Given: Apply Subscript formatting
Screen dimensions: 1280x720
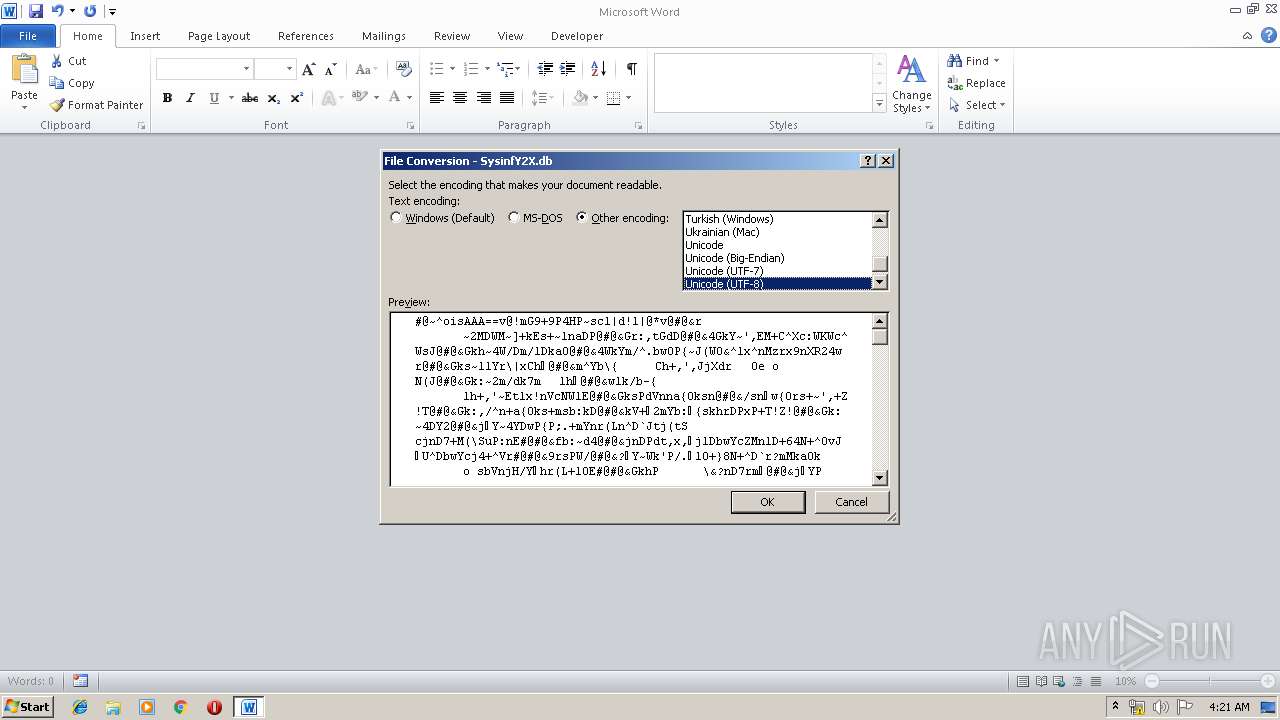Looking at the screenshot, I should point(274,98).
